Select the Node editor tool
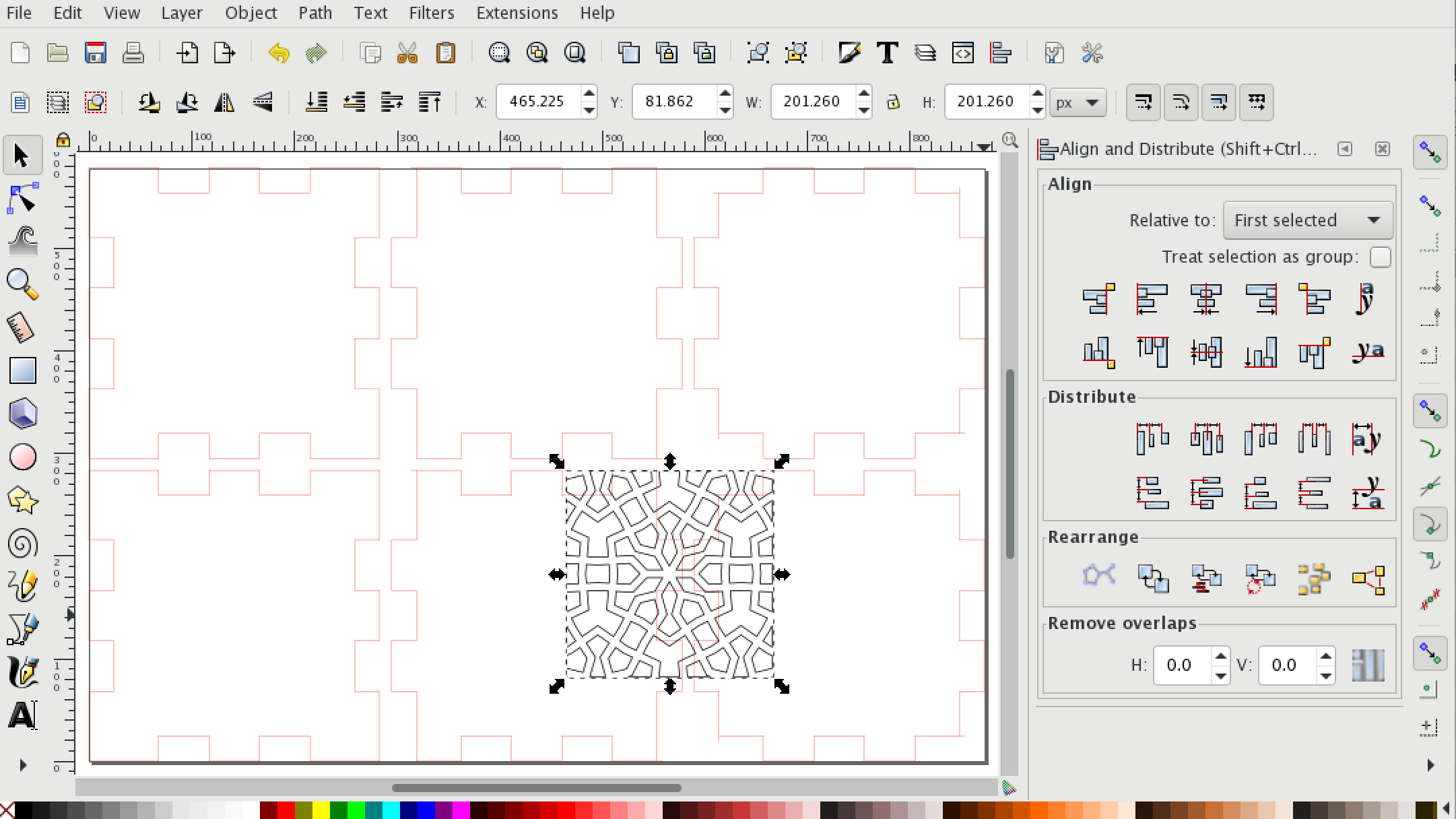 [x=22, y=197]
